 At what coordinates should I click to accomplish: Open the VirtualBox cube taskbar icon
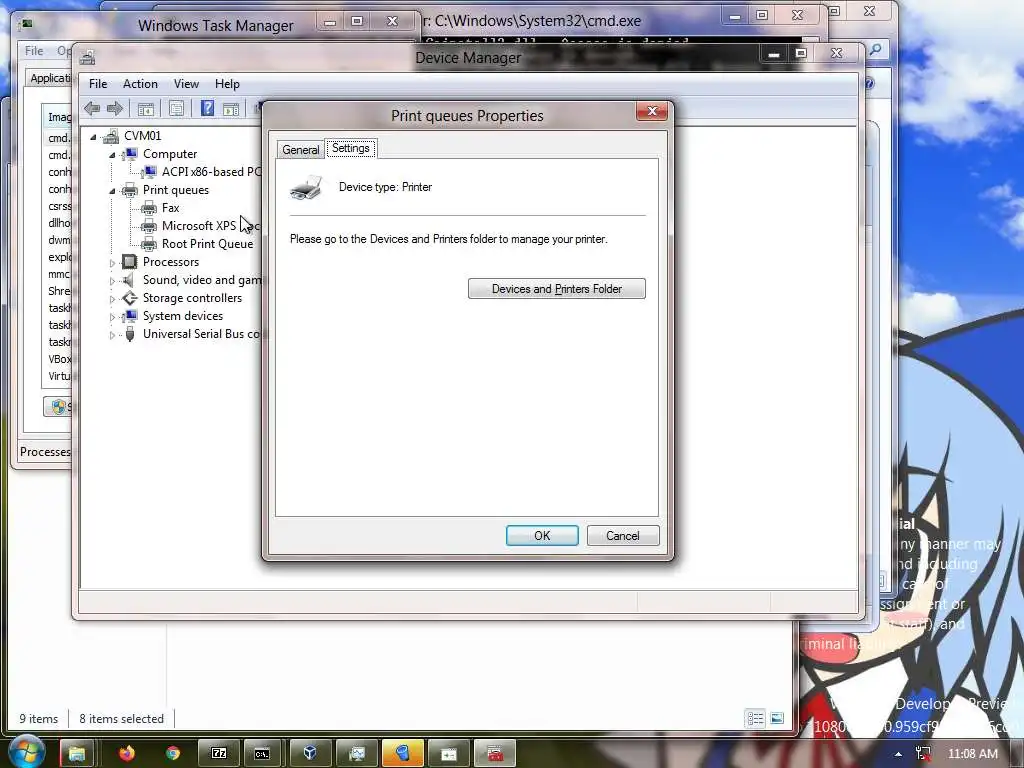(311, 754)
